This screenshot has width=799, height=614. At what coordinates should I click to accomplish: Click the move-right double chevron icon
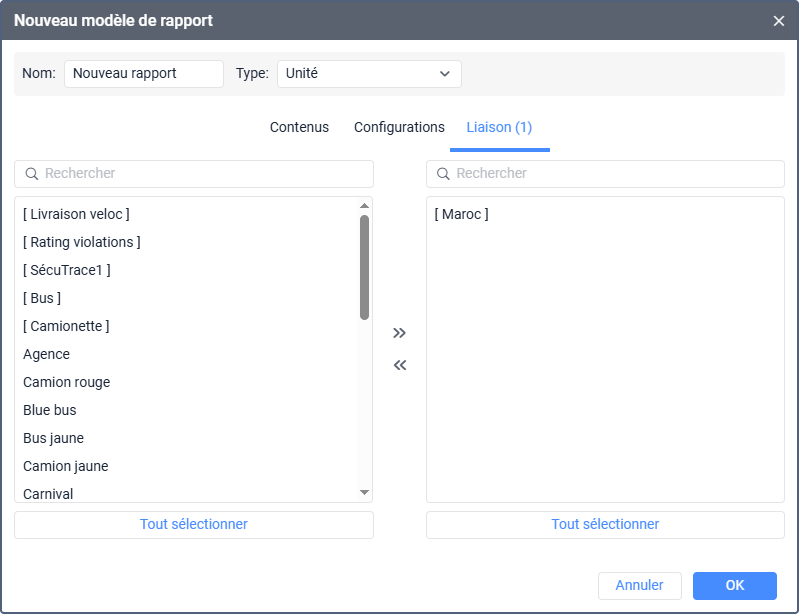[400, 333]
